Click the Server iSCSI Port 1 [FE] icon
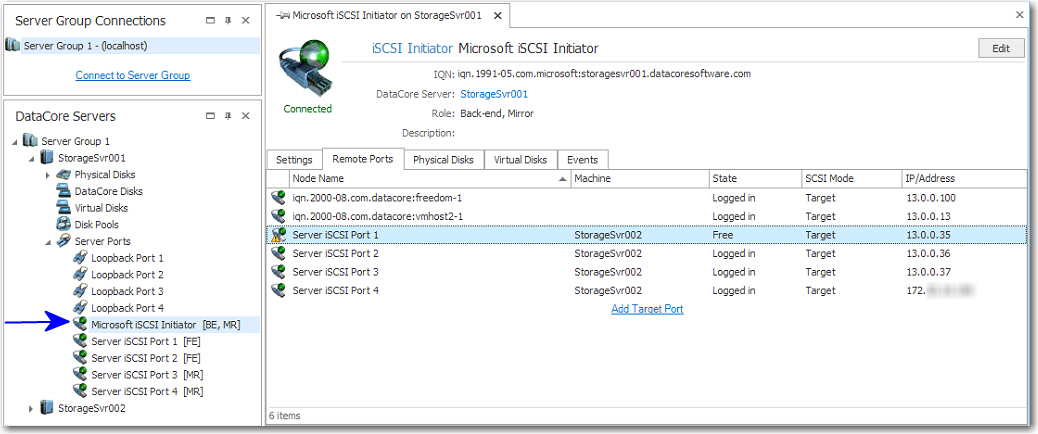The width and height of the screenshot is (1038, 434). coord(80,341)
